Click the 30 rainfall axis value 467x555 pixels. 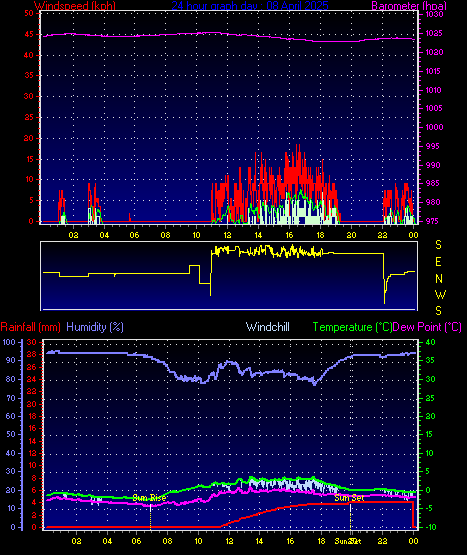click(x=32, y=342)
